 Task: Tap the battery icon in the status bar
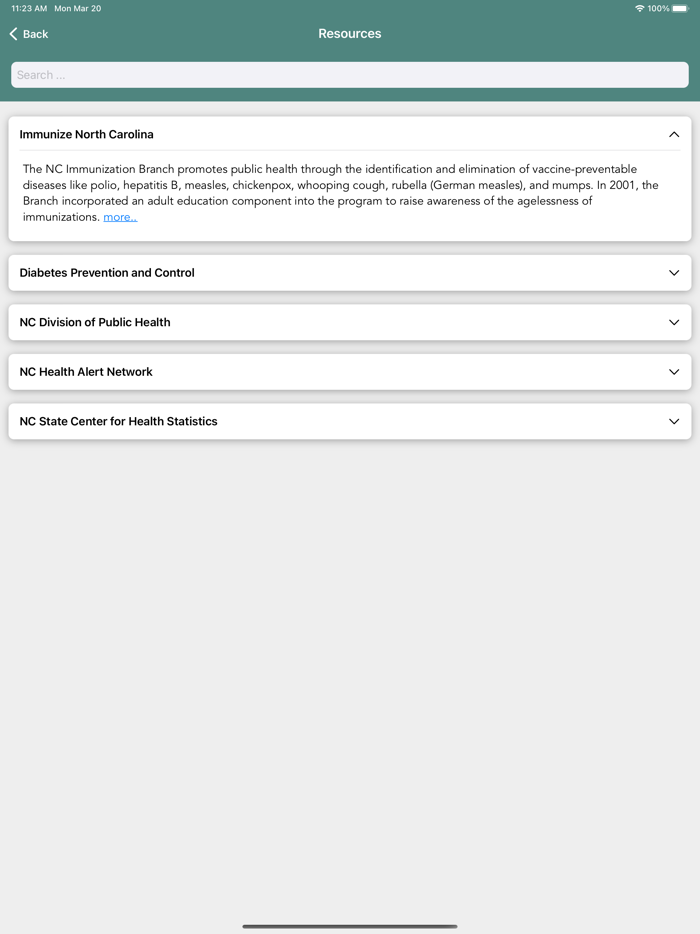pyautogui.click(x=681, y=8)
